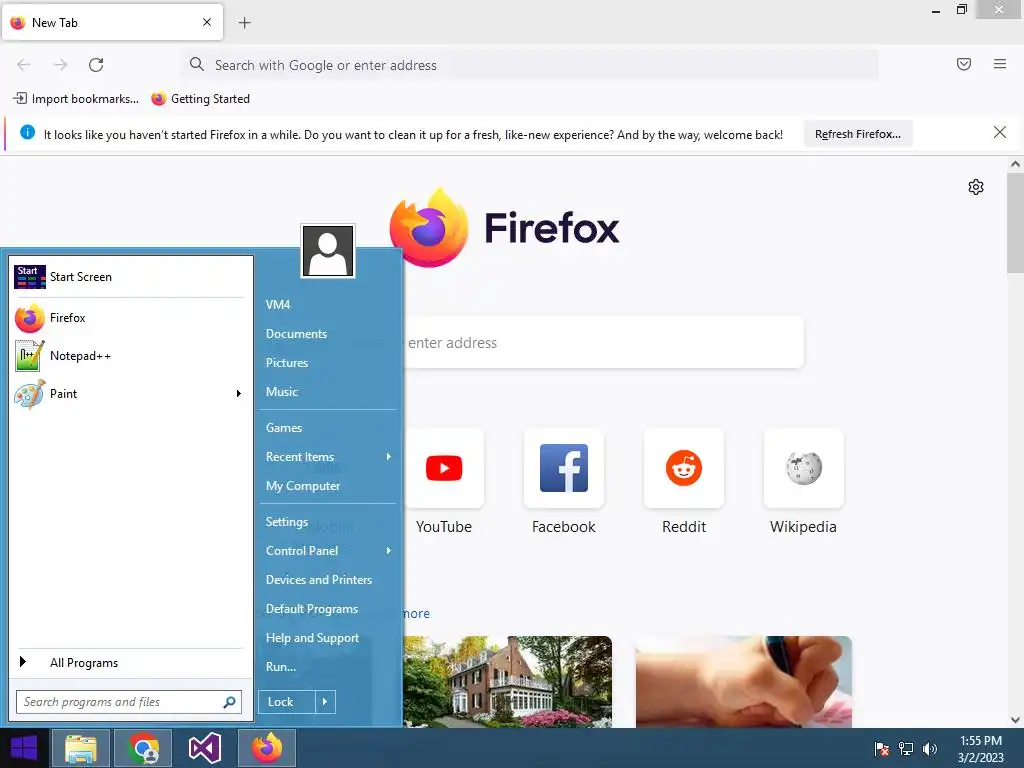Dismiss the refresh Firefox notification bar
Viewport: 1024px width, 768px height.
point(999,133)
